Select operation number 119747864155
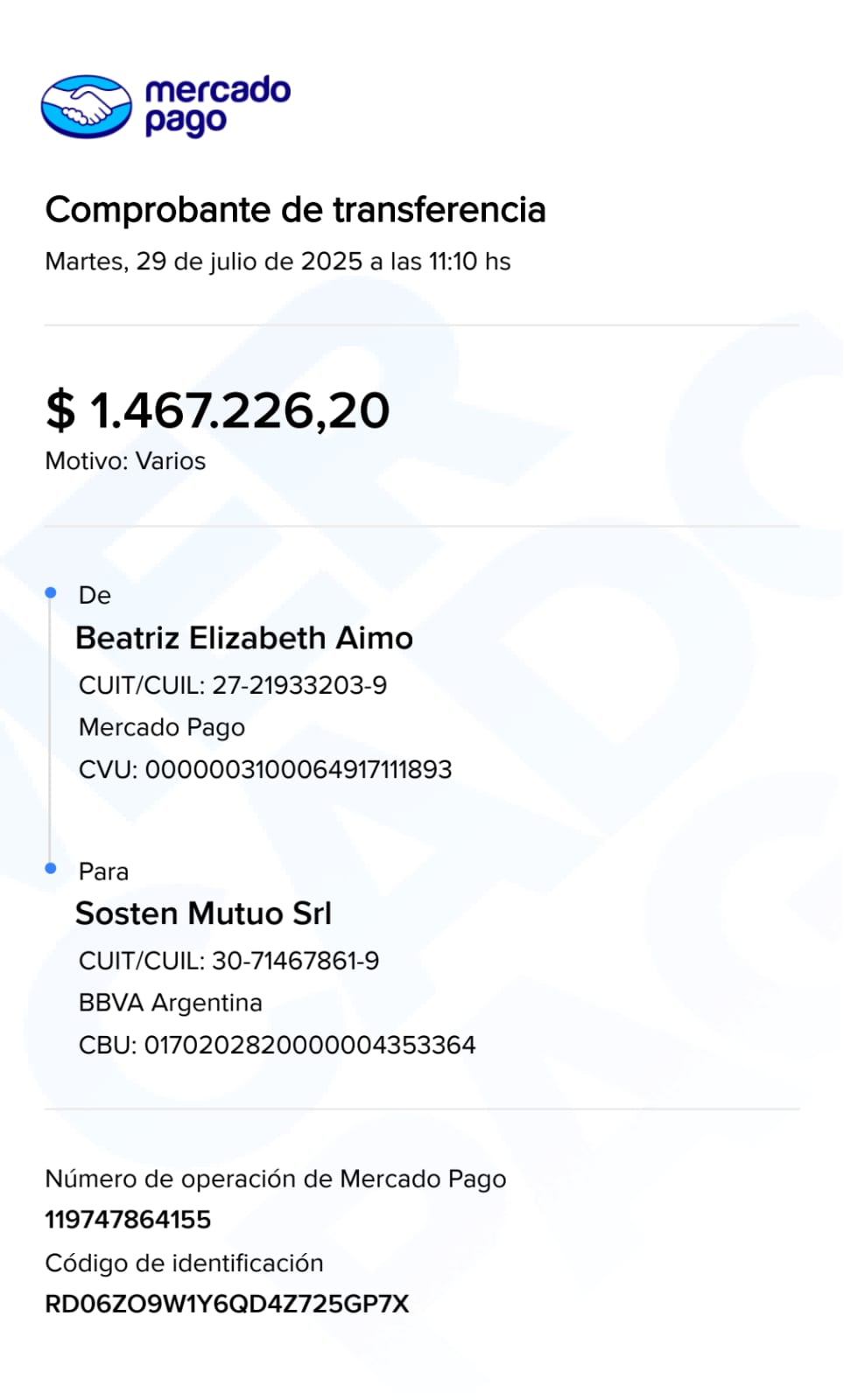Image resolution: width=844 pixels, height=1400 pixels. pos(128,1220)
